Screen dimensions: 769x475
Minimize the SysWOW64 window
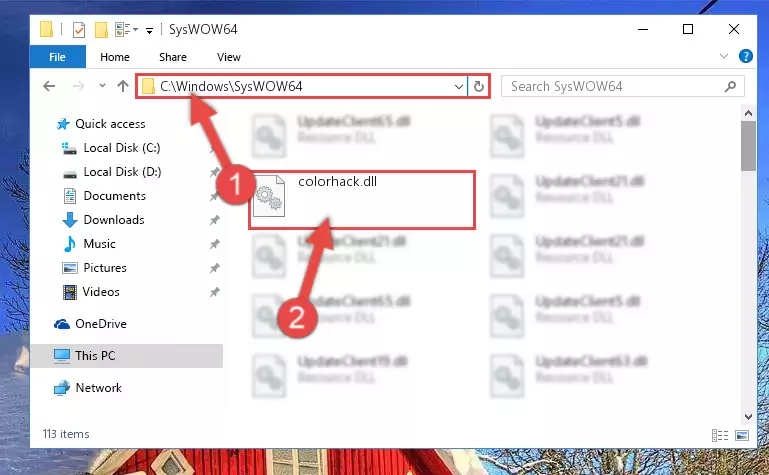[643, 29]
